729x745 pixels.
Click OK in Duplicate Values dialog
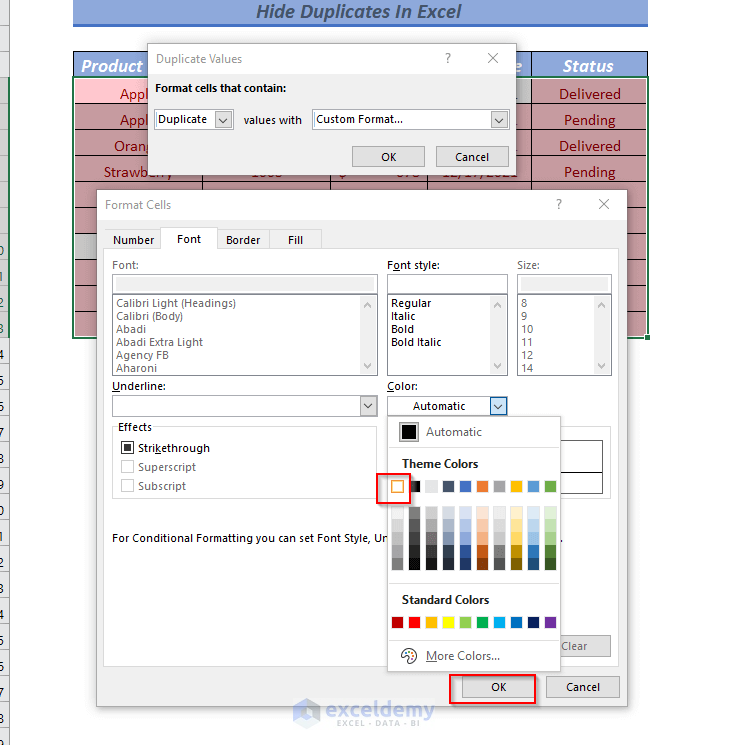388,157
